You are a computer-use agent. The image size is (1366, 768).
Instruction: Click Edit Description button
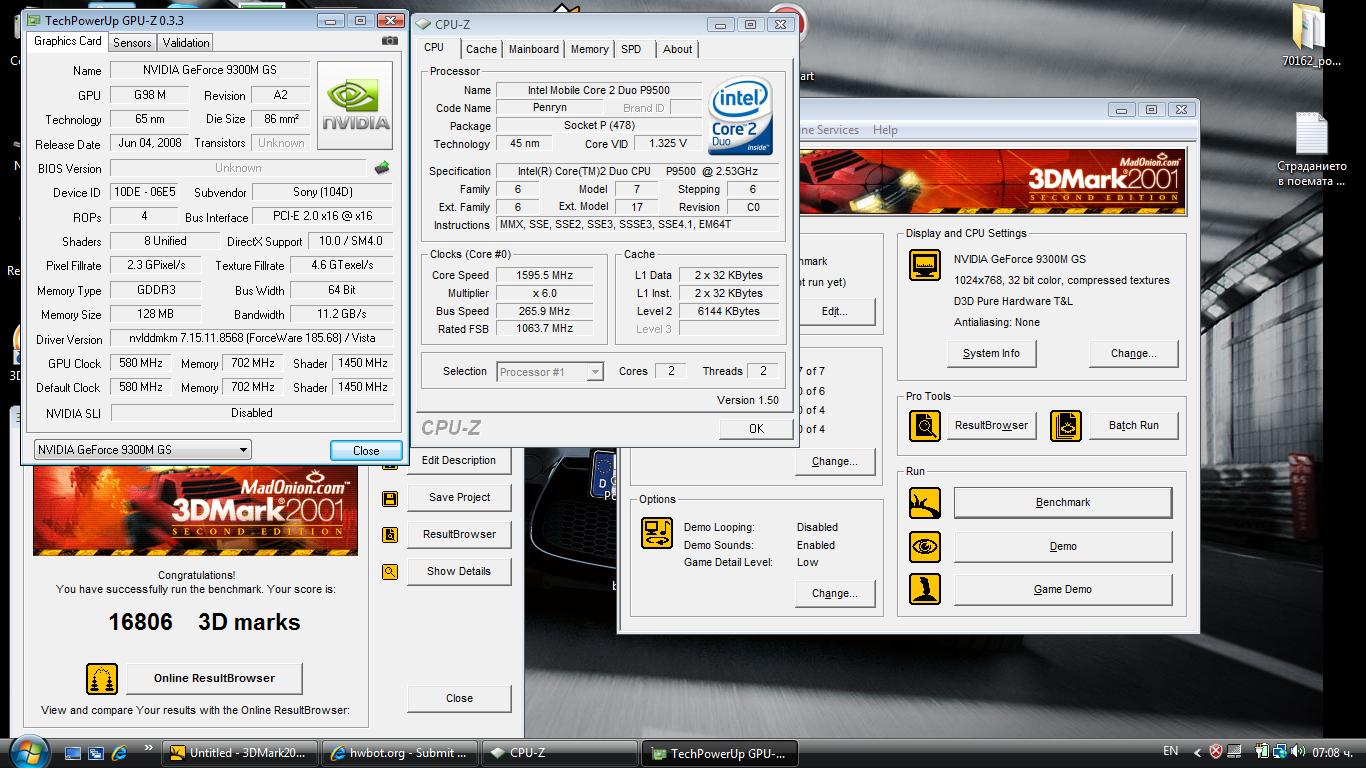coord(459,460)
